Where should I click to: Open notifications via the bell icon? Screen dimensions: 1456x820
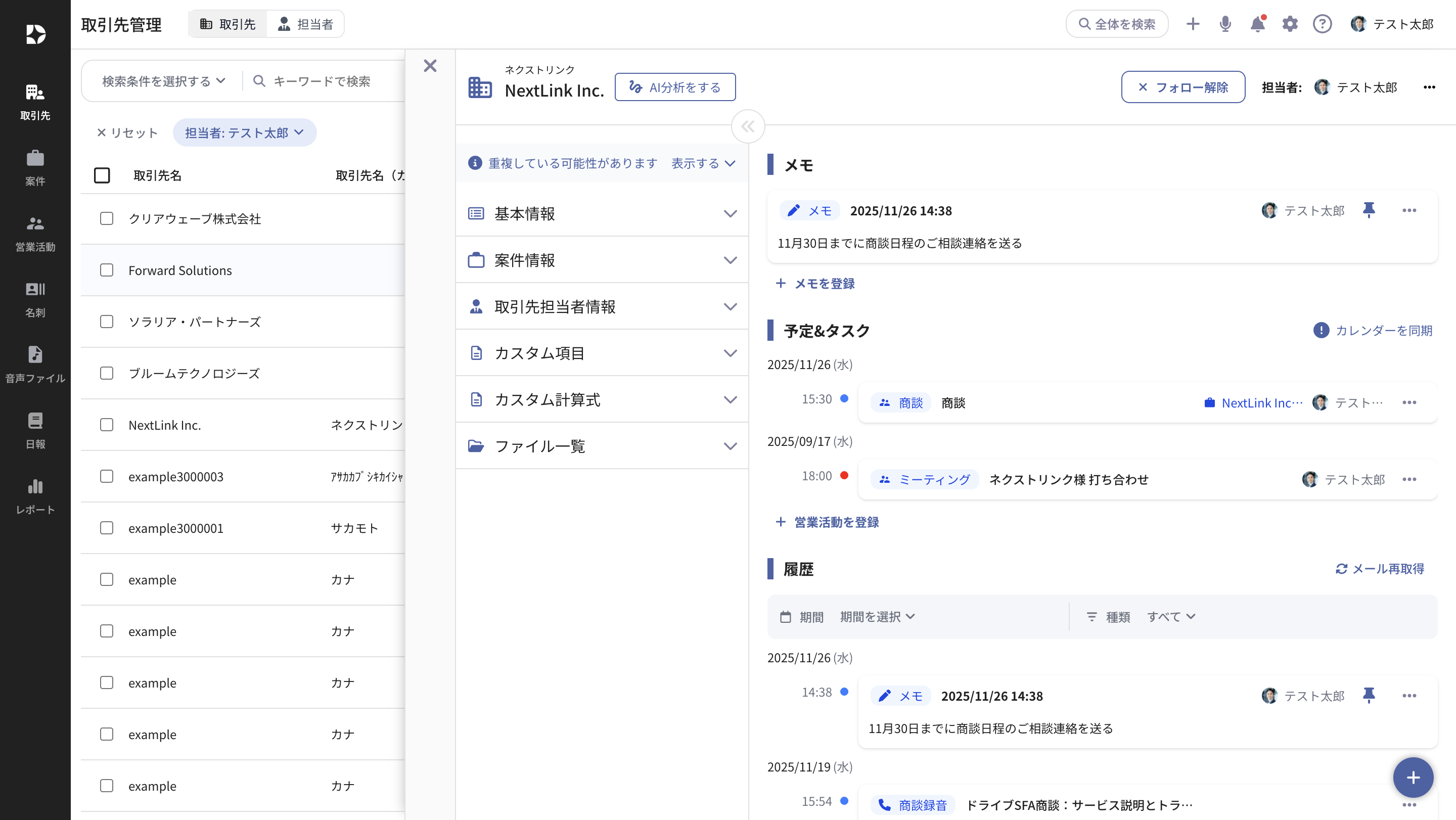coord(1257,24)
